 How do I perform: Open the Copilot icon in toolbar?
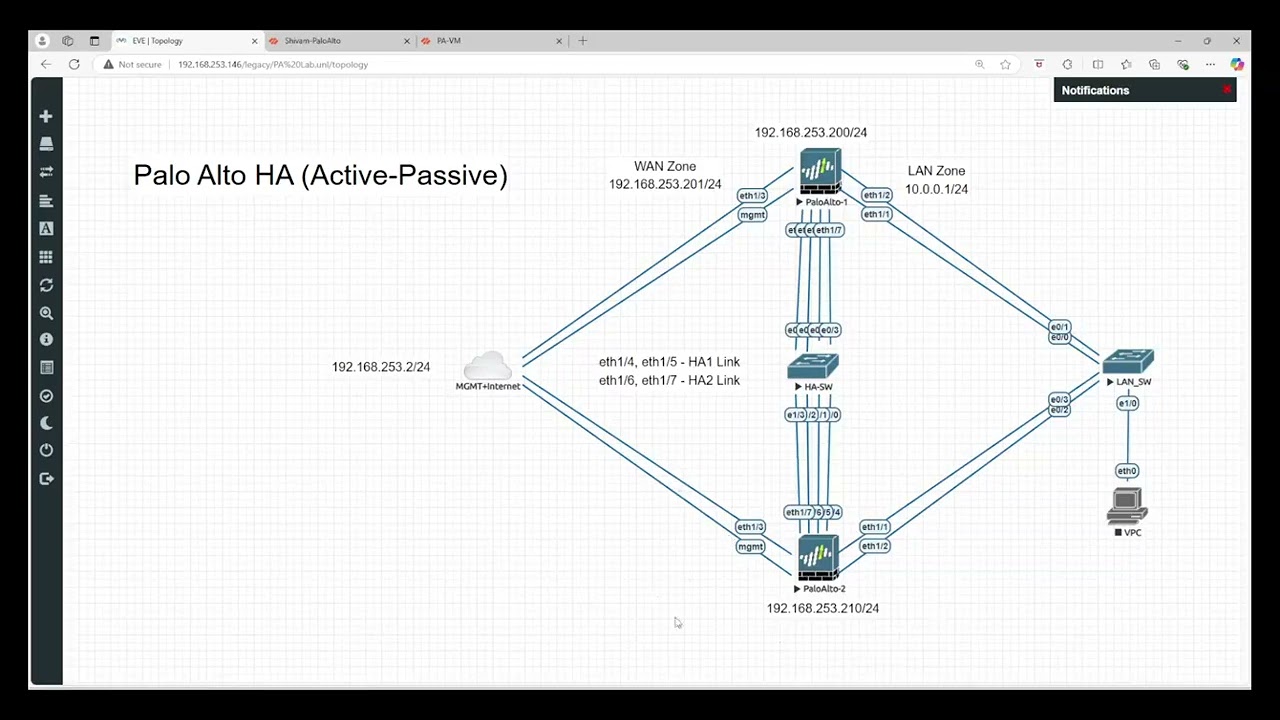1237,64
